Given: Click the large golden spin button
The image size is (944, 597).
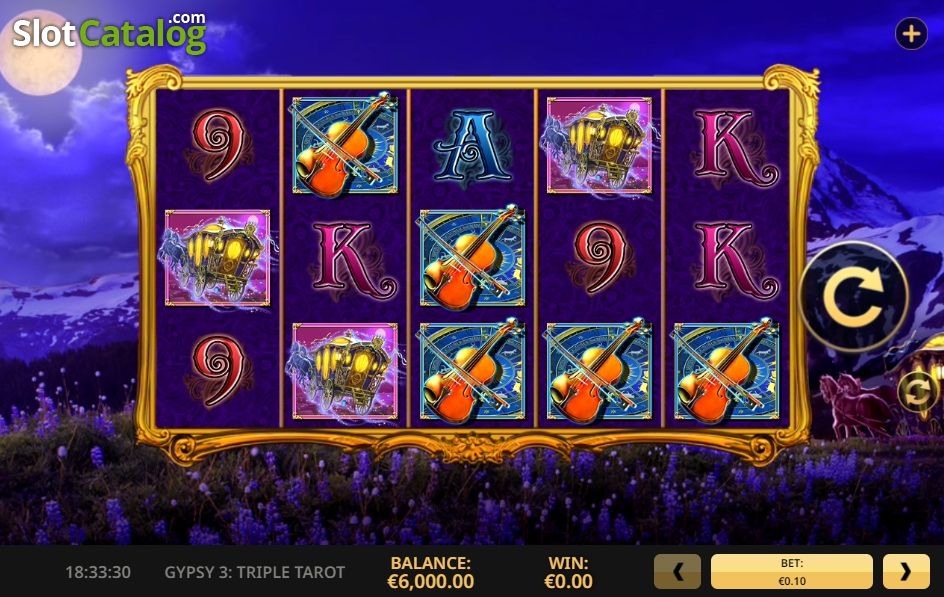Looking at the screenshot, I should point(855,297).
